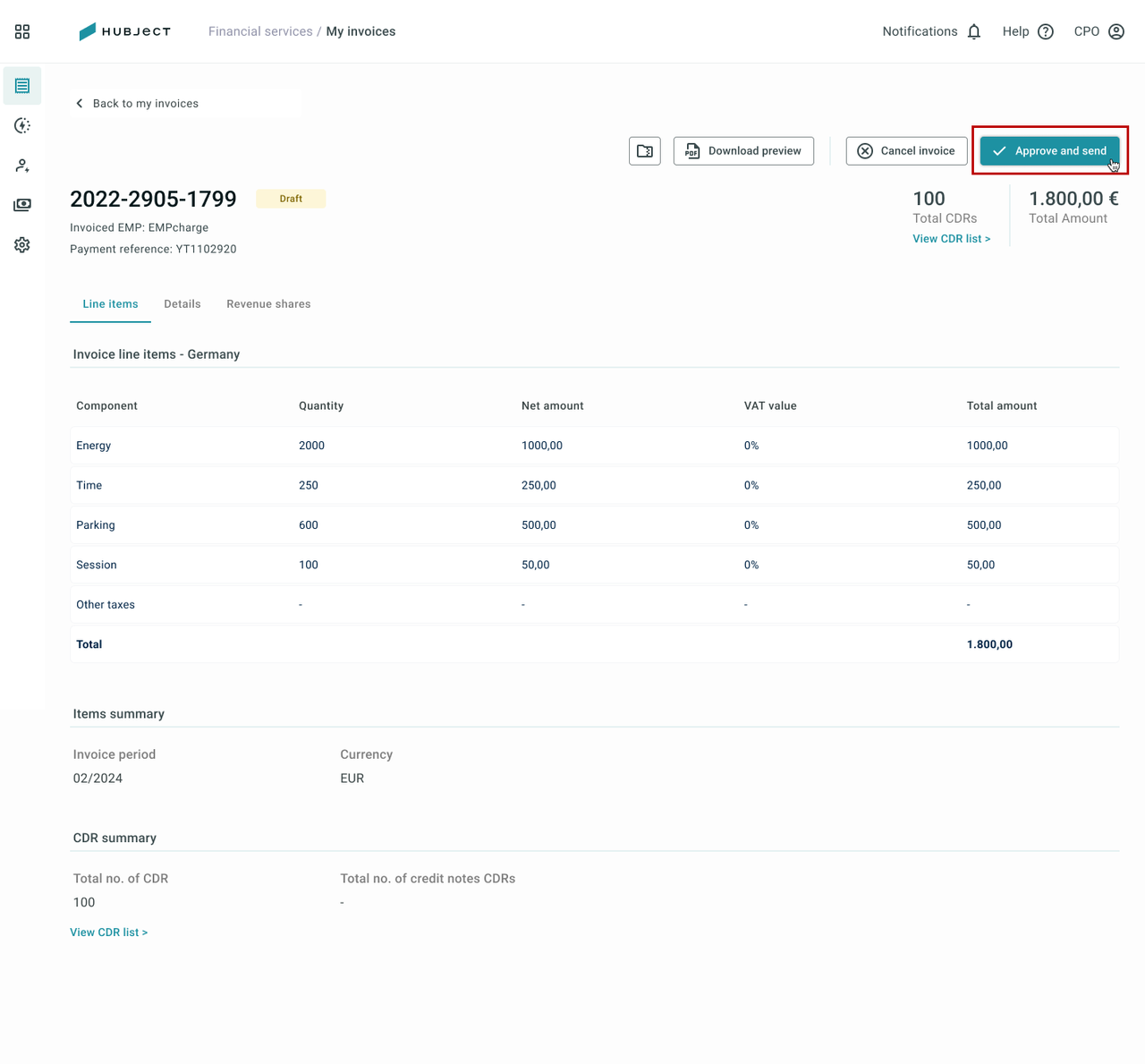The image size is (1145, 1064).
Task: Click Energy net amount 1000,00
Action: [x=542, y=446]
